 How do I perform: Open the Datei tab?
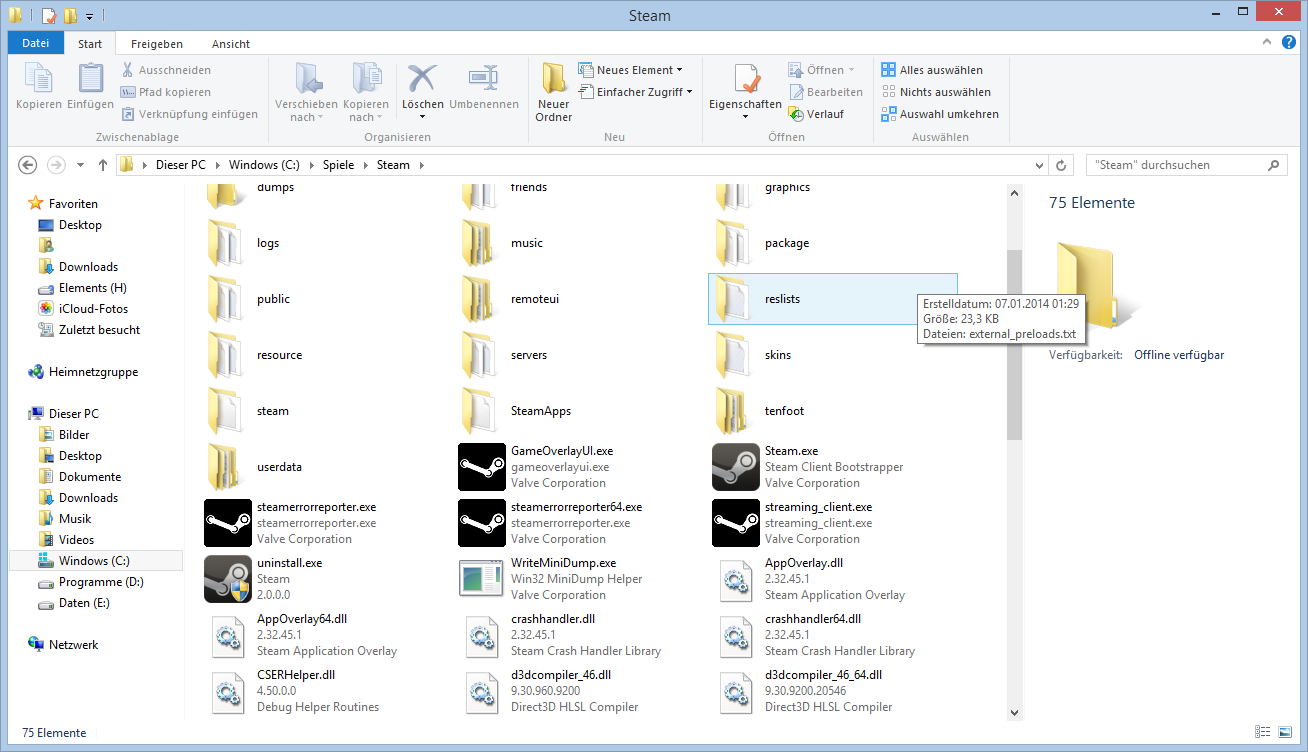(x=35, y=43)
